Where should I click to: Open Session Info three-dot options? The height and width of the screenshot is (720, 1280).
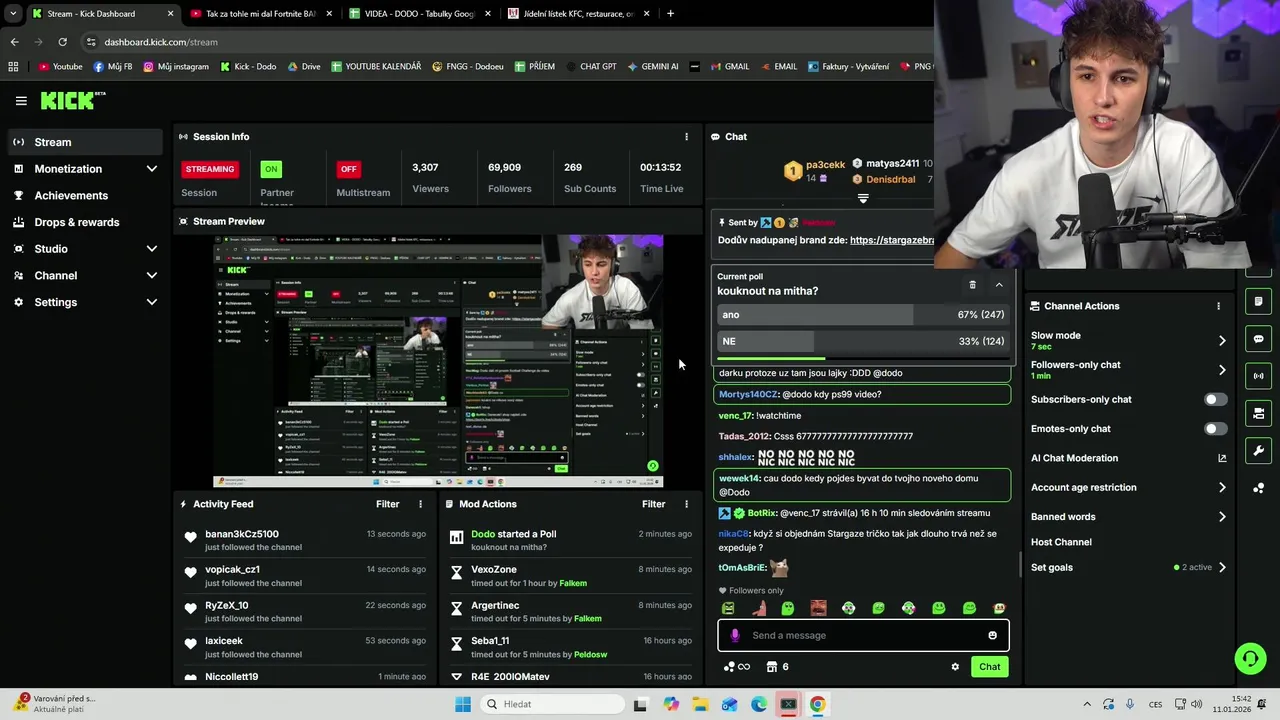click(686, 137)
